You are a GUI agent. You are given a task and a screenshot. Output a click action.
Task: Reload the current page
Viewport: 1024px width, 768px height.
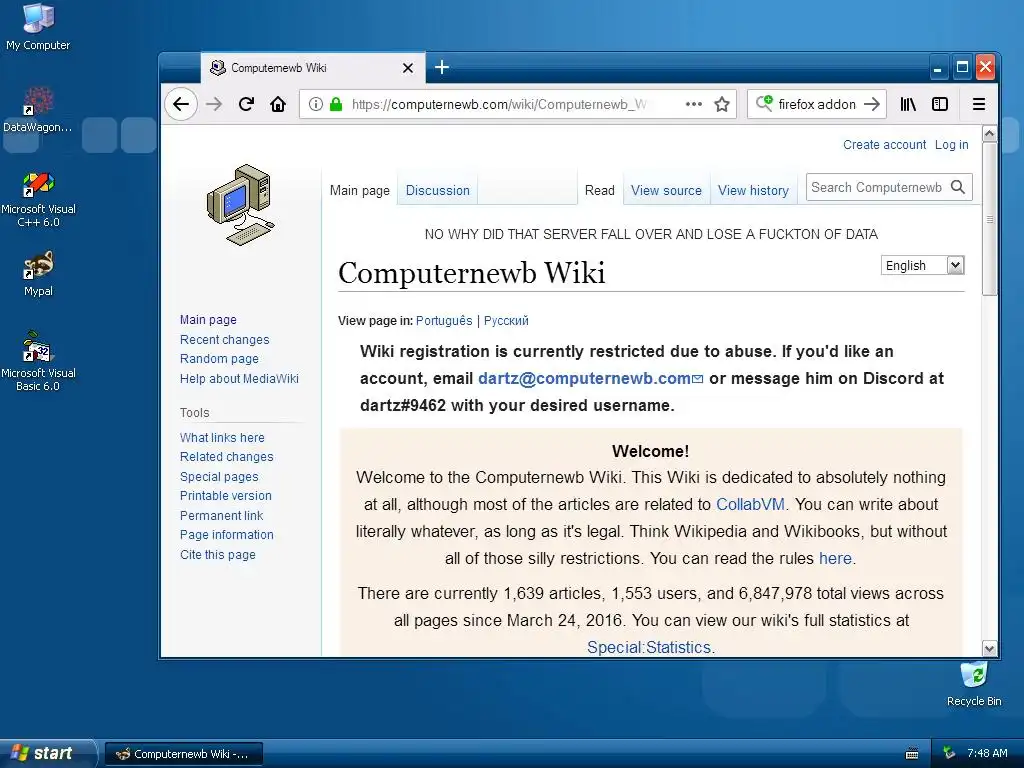(x=246, y=104)
